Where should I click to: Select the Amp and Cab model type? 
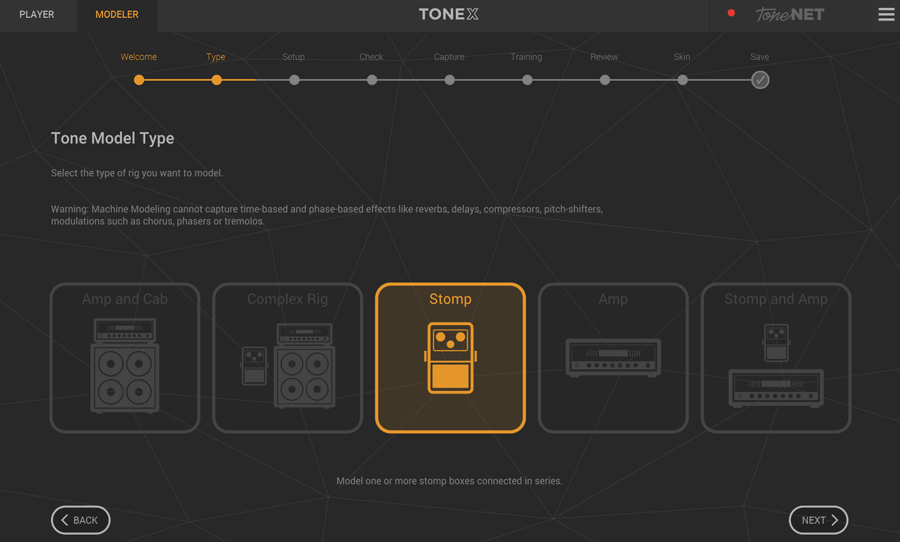(x=125, y=358)
